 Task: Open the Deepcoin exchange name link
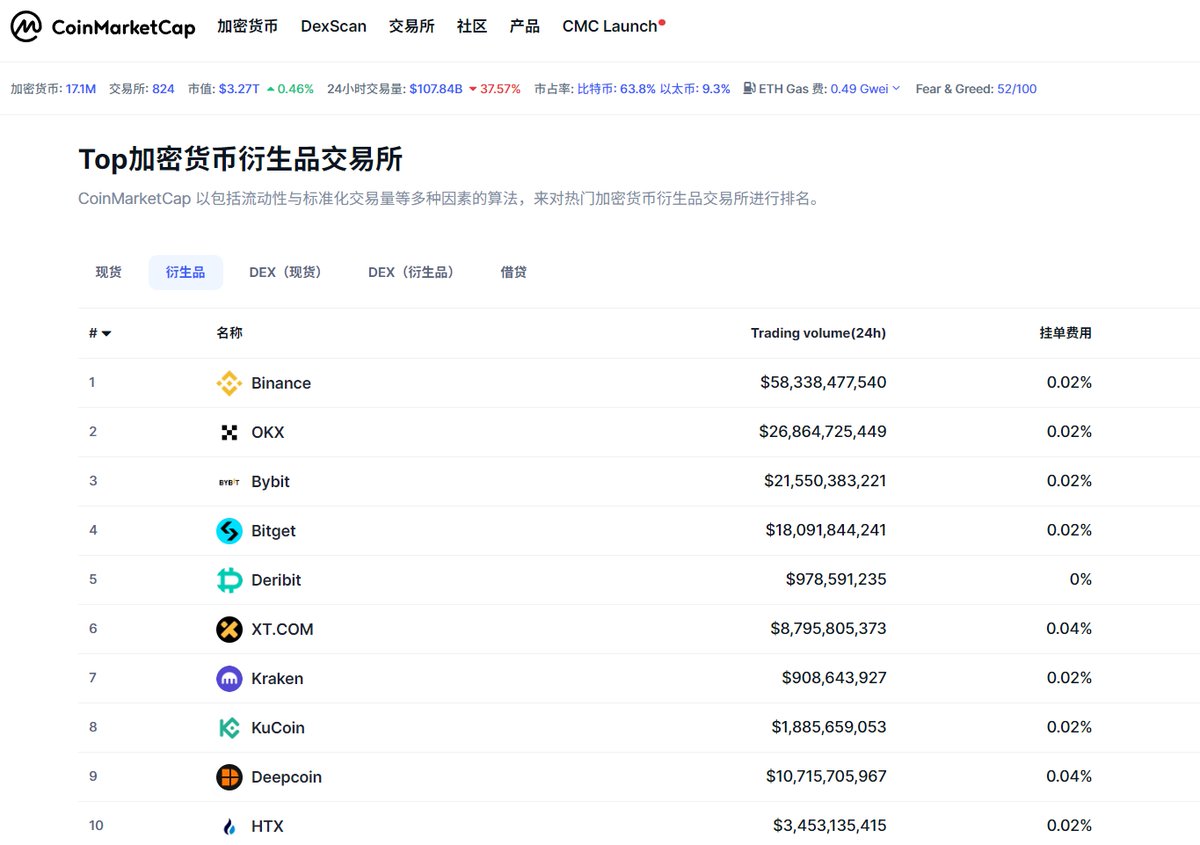tap(287, 777)
